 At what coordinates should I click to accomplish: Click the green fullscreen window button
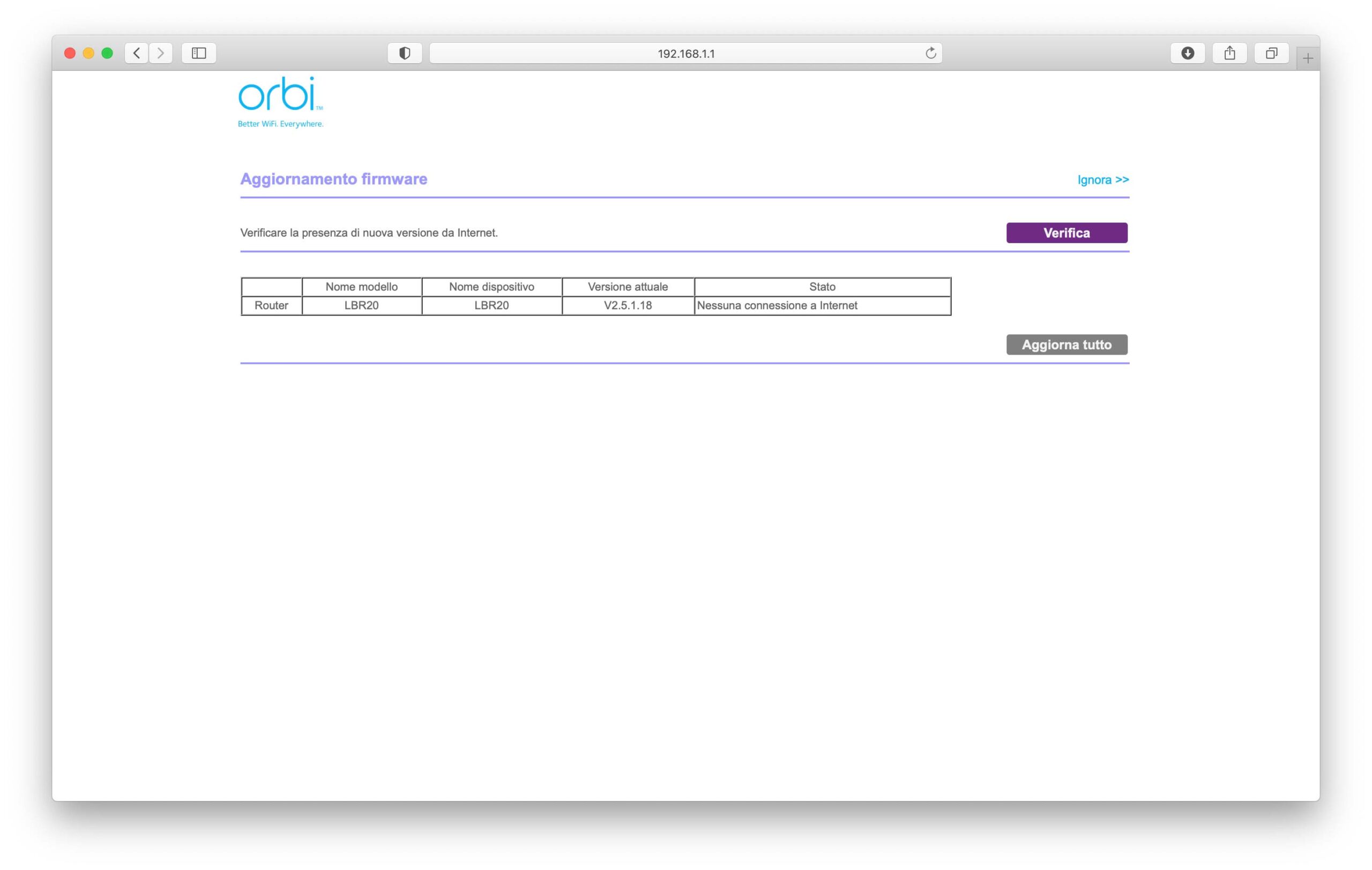click(107, 53)
